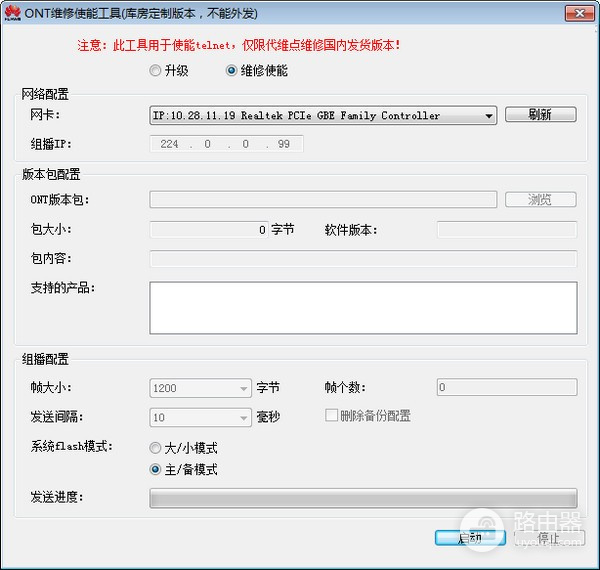Click the 组播IP address field
Image resolution: width=600 pixels, height=570 pixels.
pos(226,144)
